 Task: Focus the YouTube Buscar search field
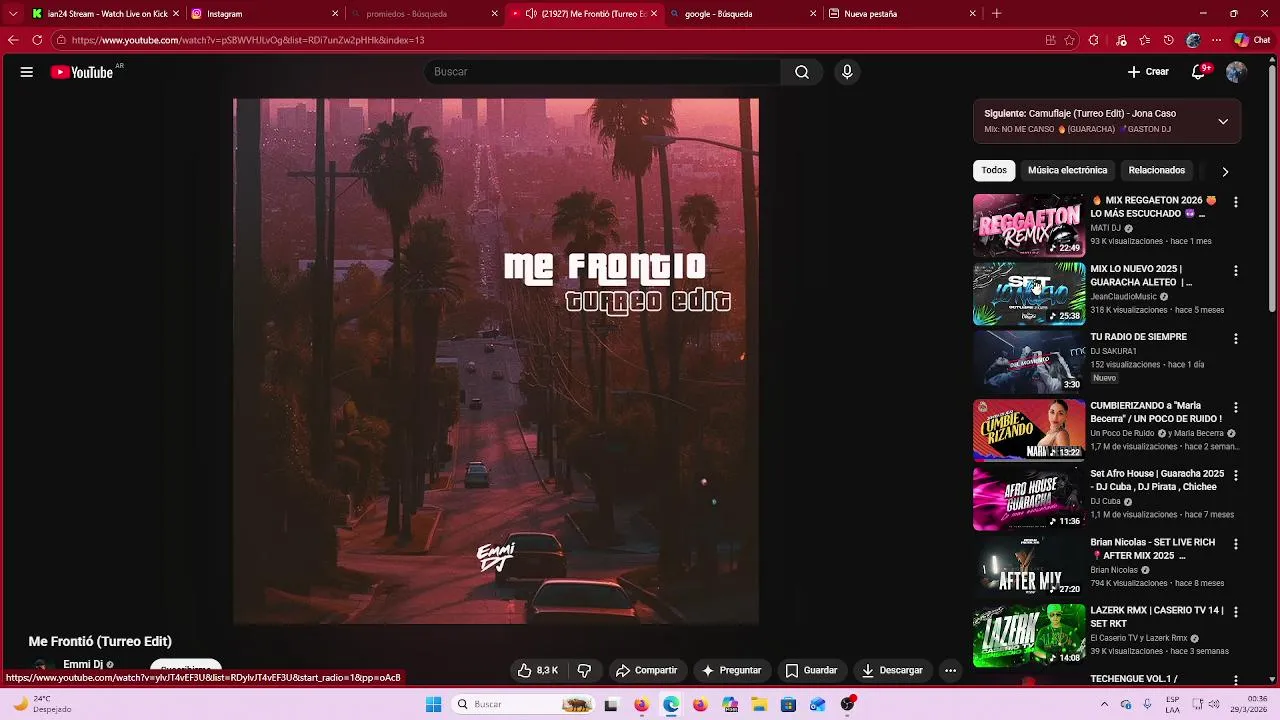pos(603,72)
